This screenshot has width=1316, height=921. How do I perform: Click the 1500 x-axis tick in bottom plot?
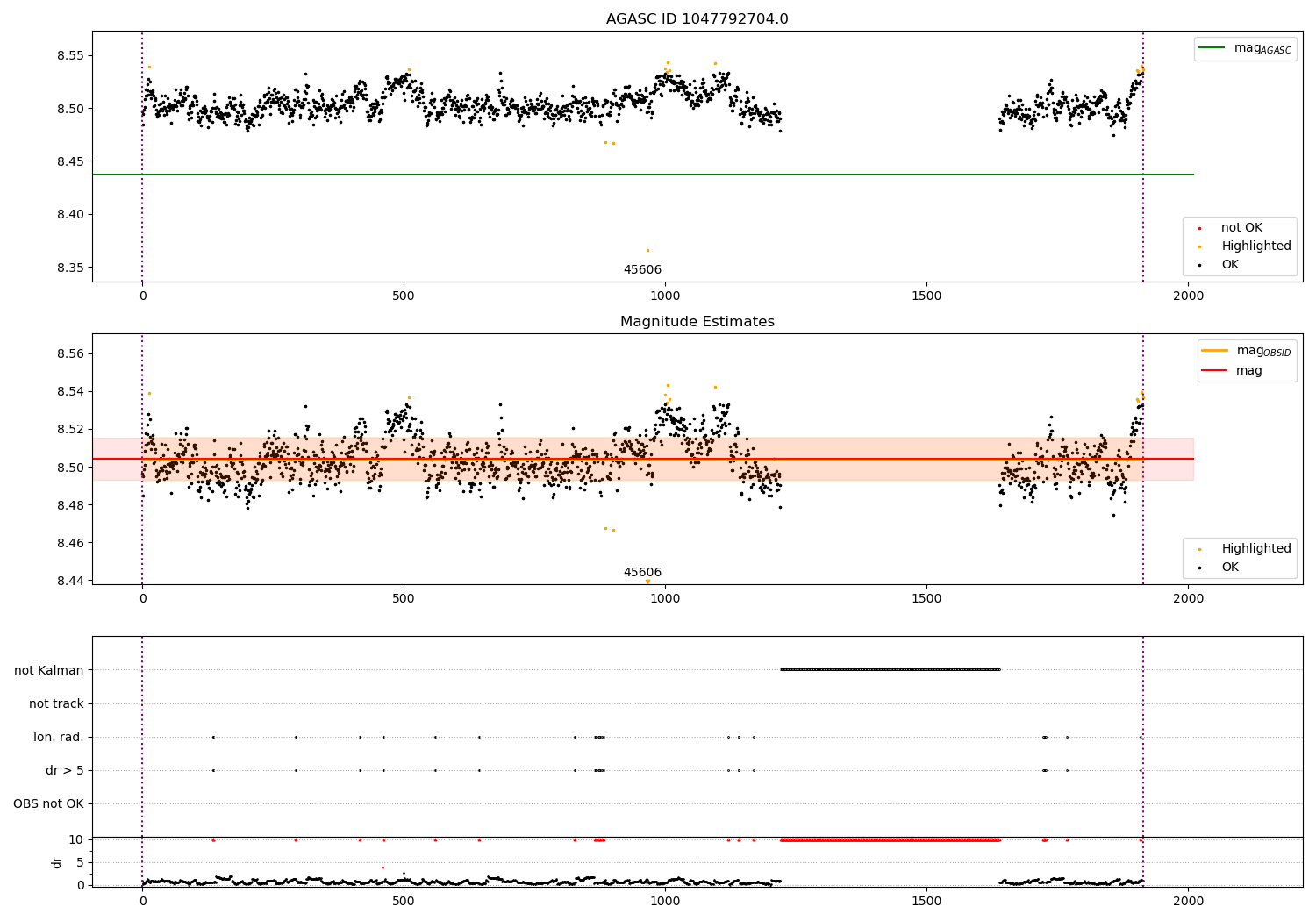click(x=926, y=900)
